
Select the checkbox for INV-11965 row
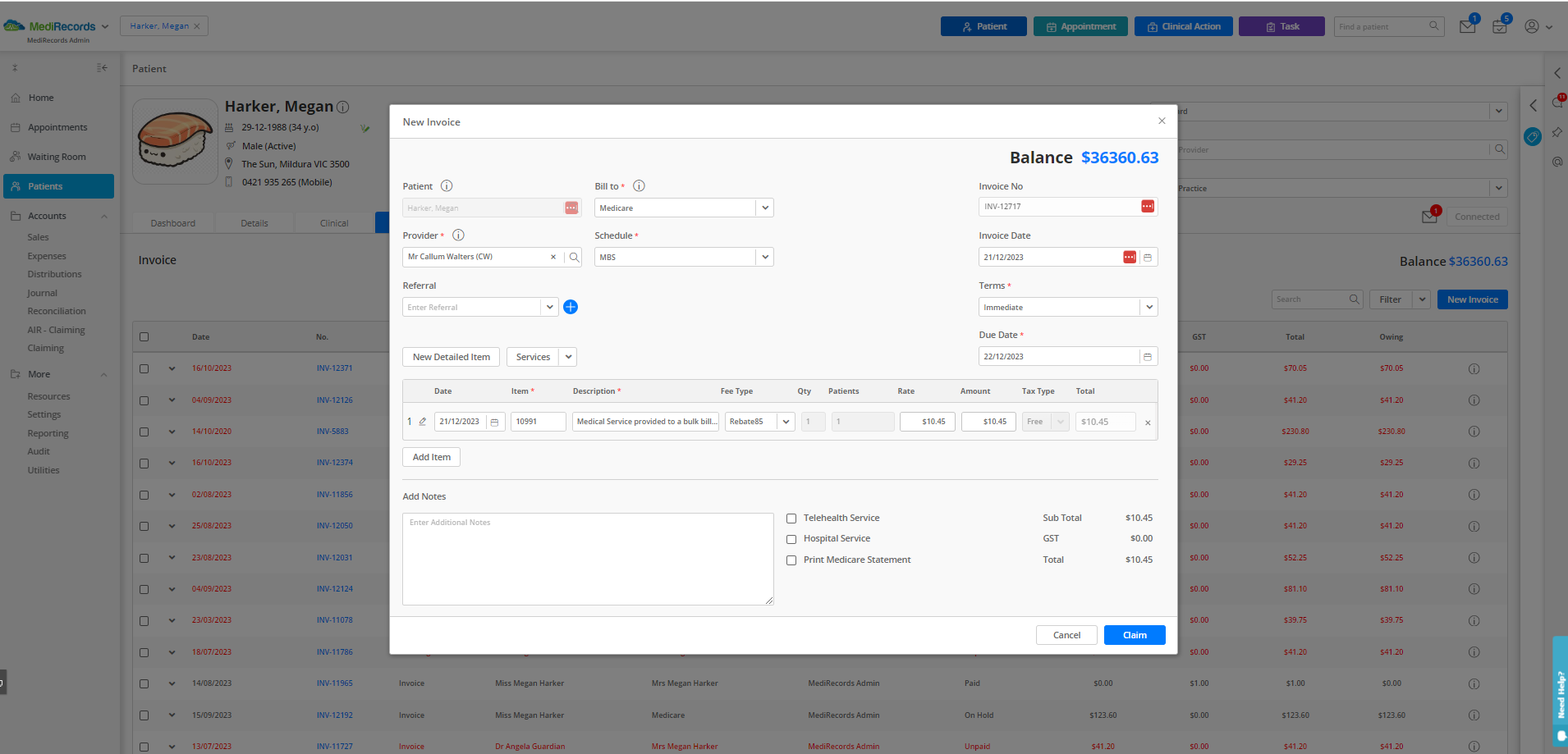point(144,684)
